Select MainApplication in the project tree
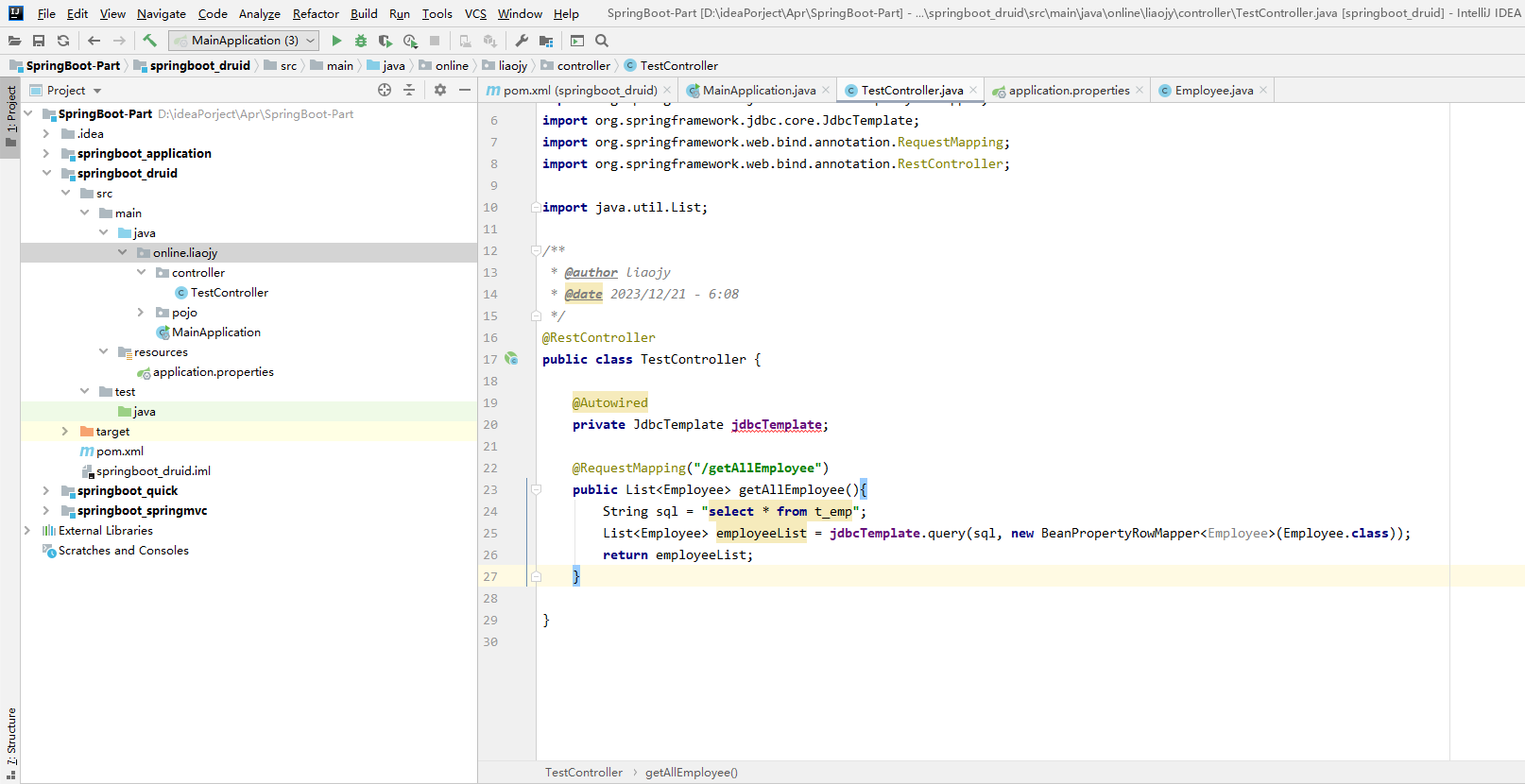This screenshot has height=784, width=1525. pyautogui.click(x=215, y=332)
